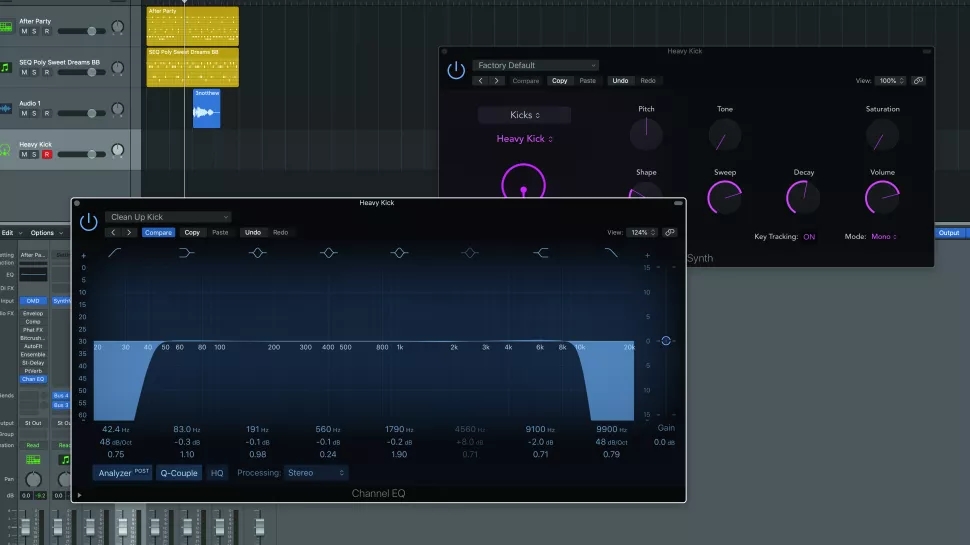The width and height of the screenshot is (970, 545).
Task: Mute the After Party track
Action: click(23, 31)
